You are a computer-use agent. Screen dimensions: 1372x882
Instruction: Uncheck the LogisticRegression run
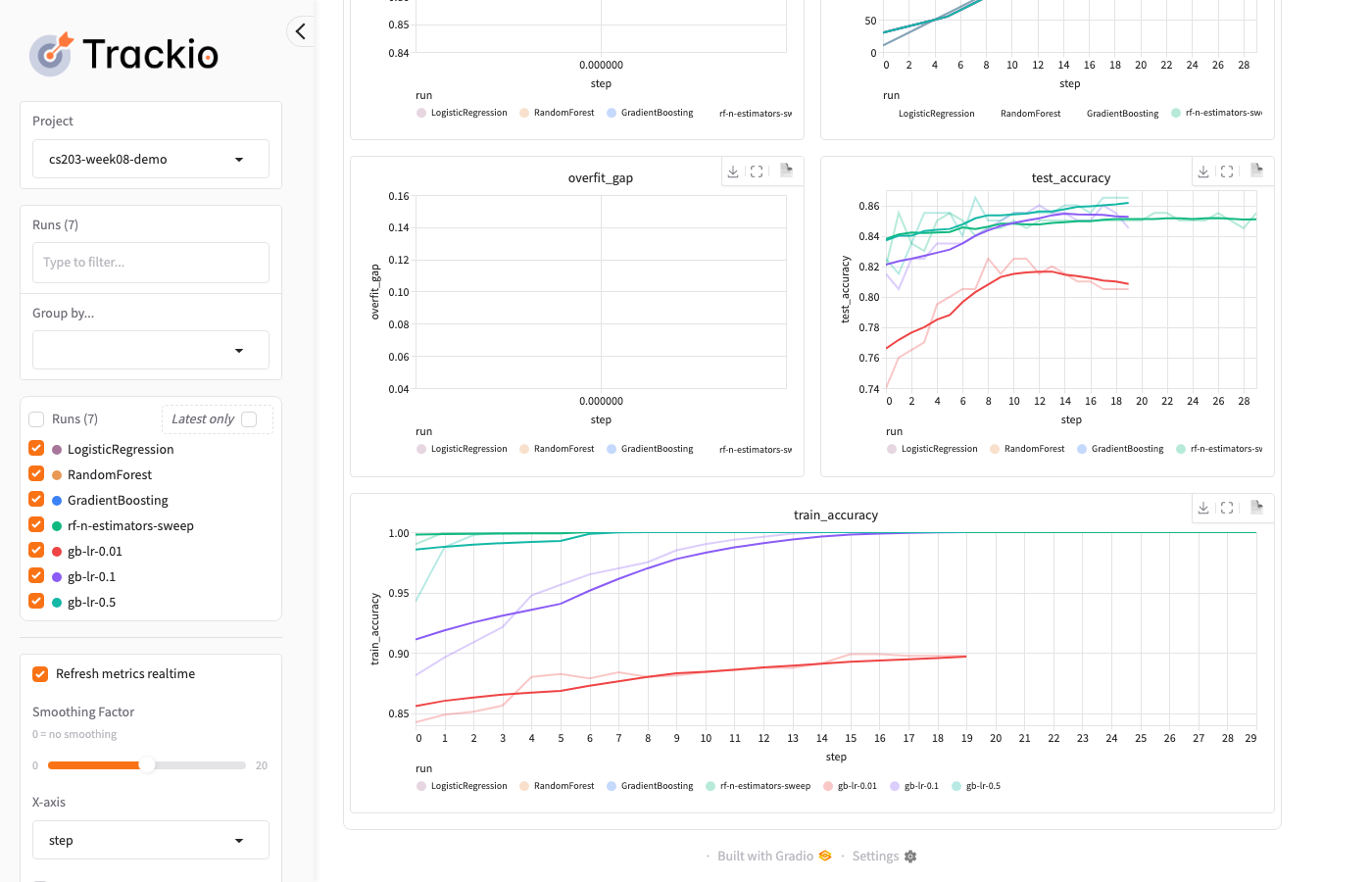point(37,449)
